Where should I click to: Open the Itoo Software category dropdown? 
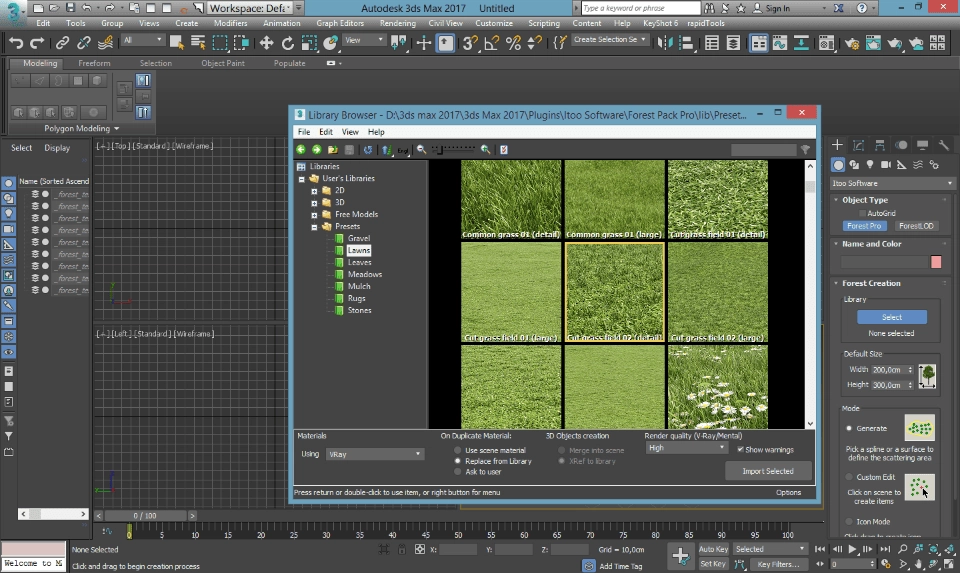[893, 183]
